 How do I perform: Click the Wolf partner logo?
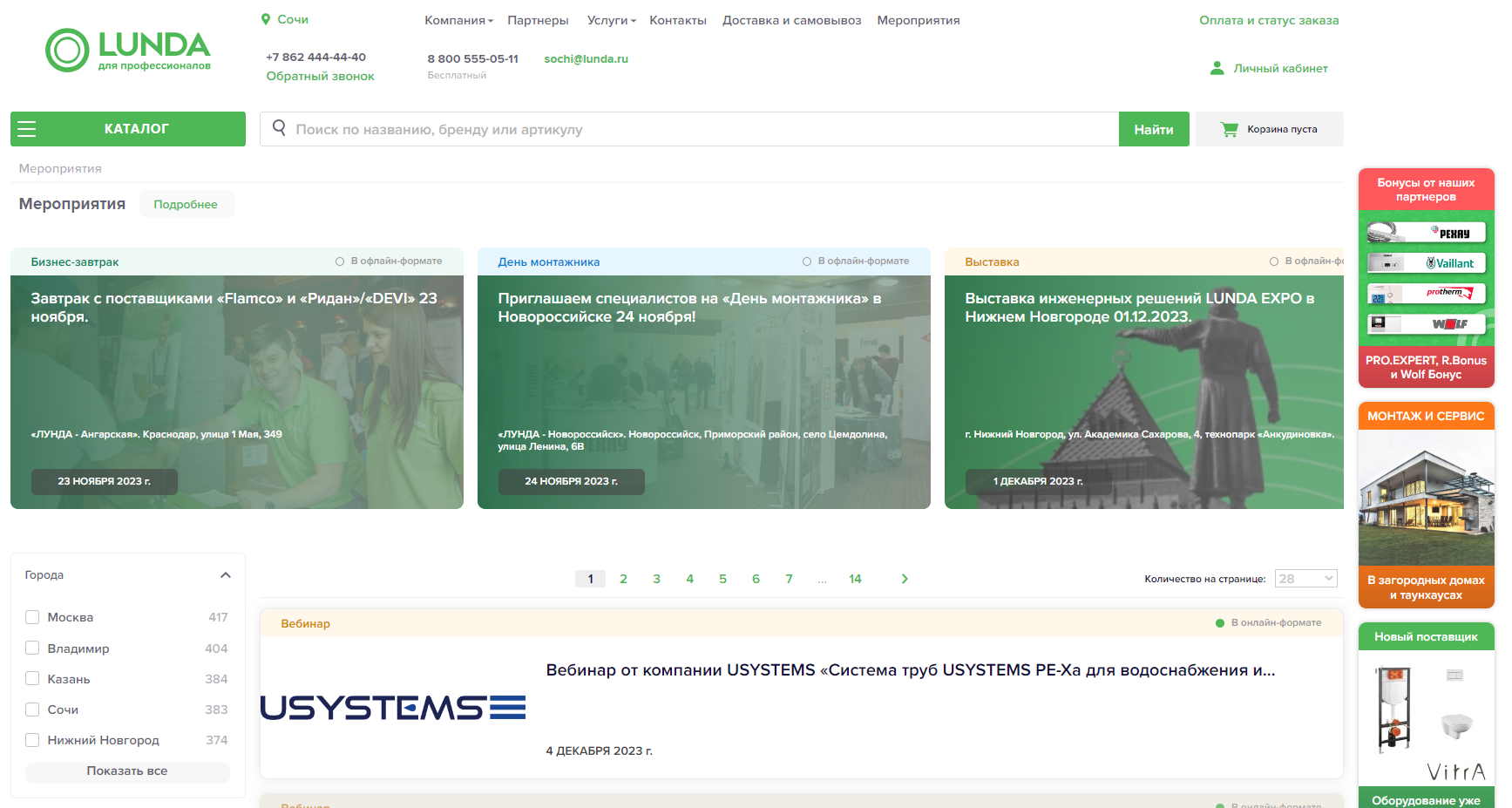1427,324
